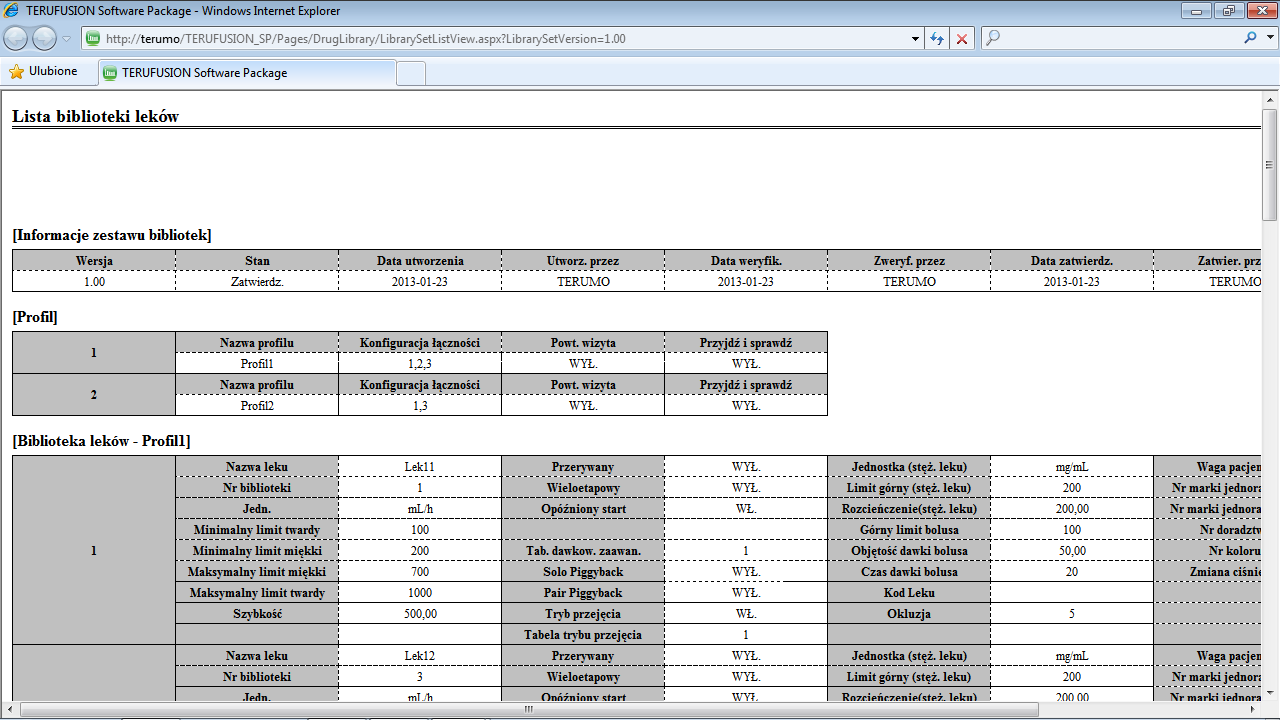
Task: Click the drug name cell 'Lek12'
Action: 420,656
